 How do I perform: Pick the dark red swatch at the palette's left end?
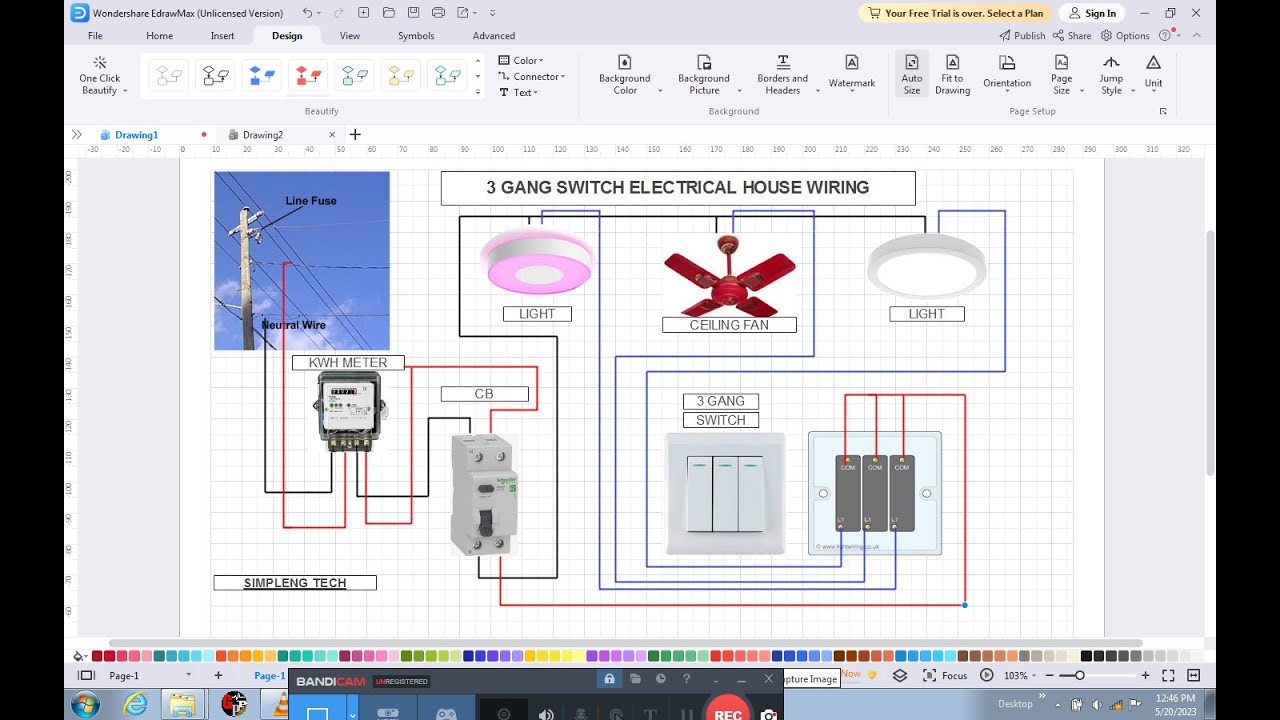point(97,656)
